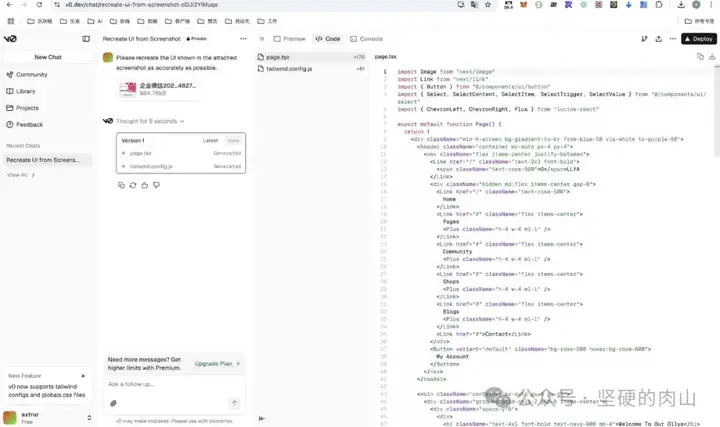Give a thumbs down to the response

(x=157, y=185)
